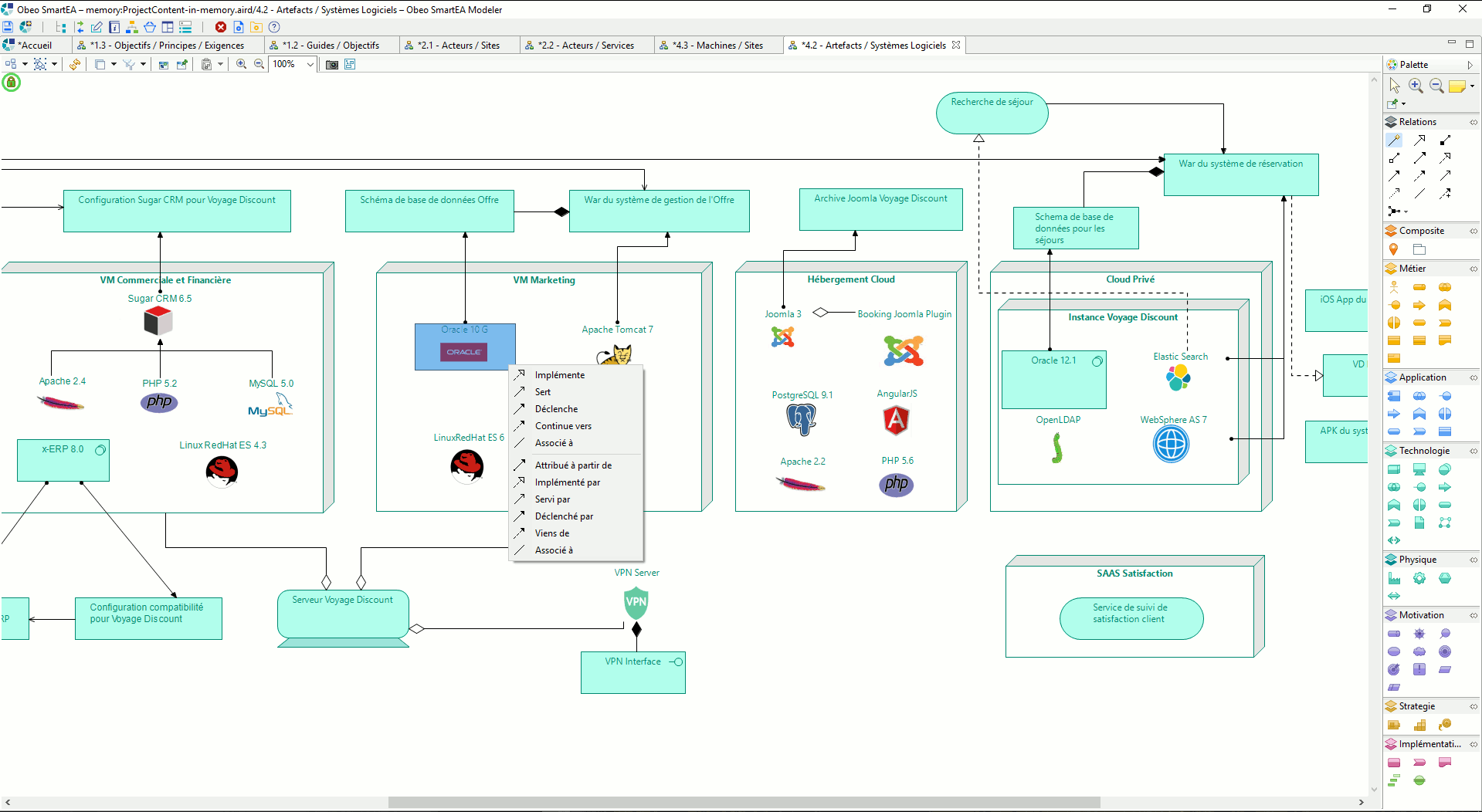This screenshot has height=812, width=1482.
Task: Close the '*4.2 - Artefacts / Systèmes Logiciels' tab
Action: pyautogui.click(x=956, y=45)
